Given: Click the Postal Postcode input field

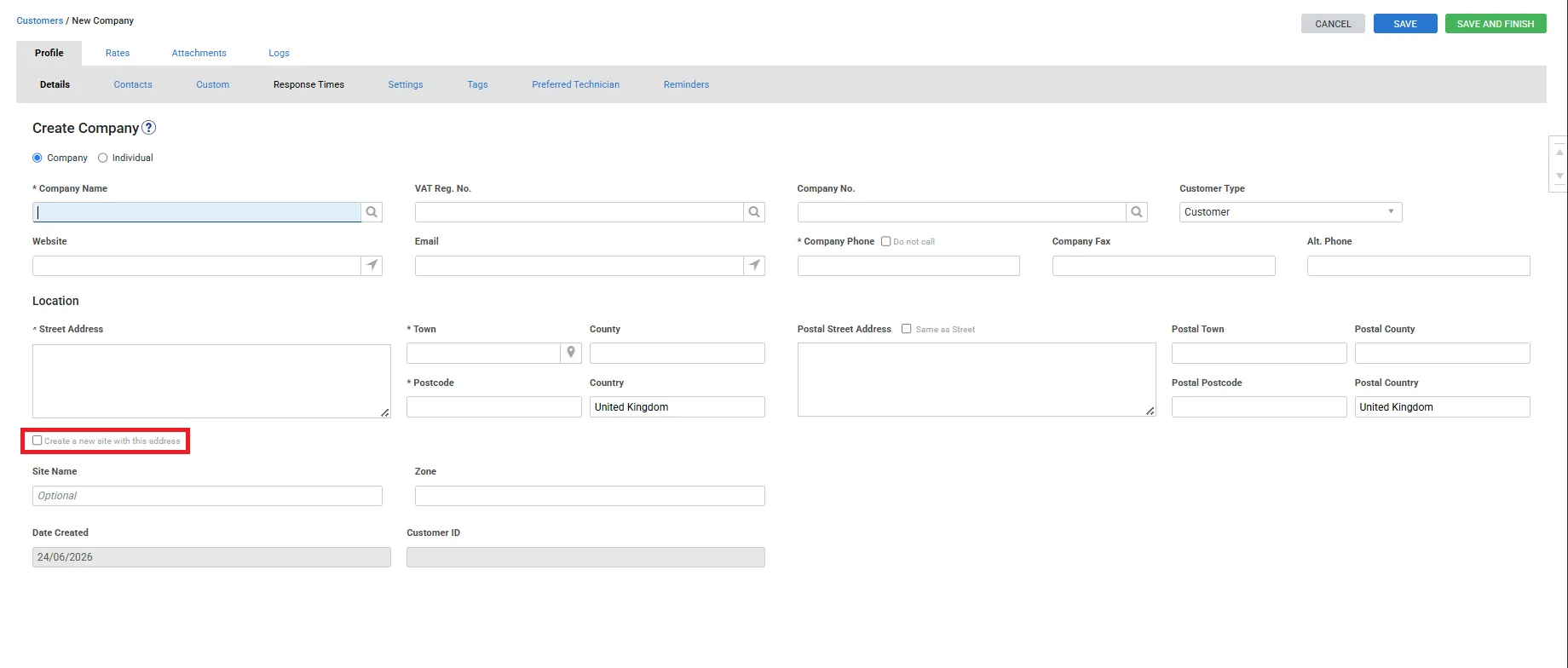Looking at the screenshot, I should (1260, 406).
